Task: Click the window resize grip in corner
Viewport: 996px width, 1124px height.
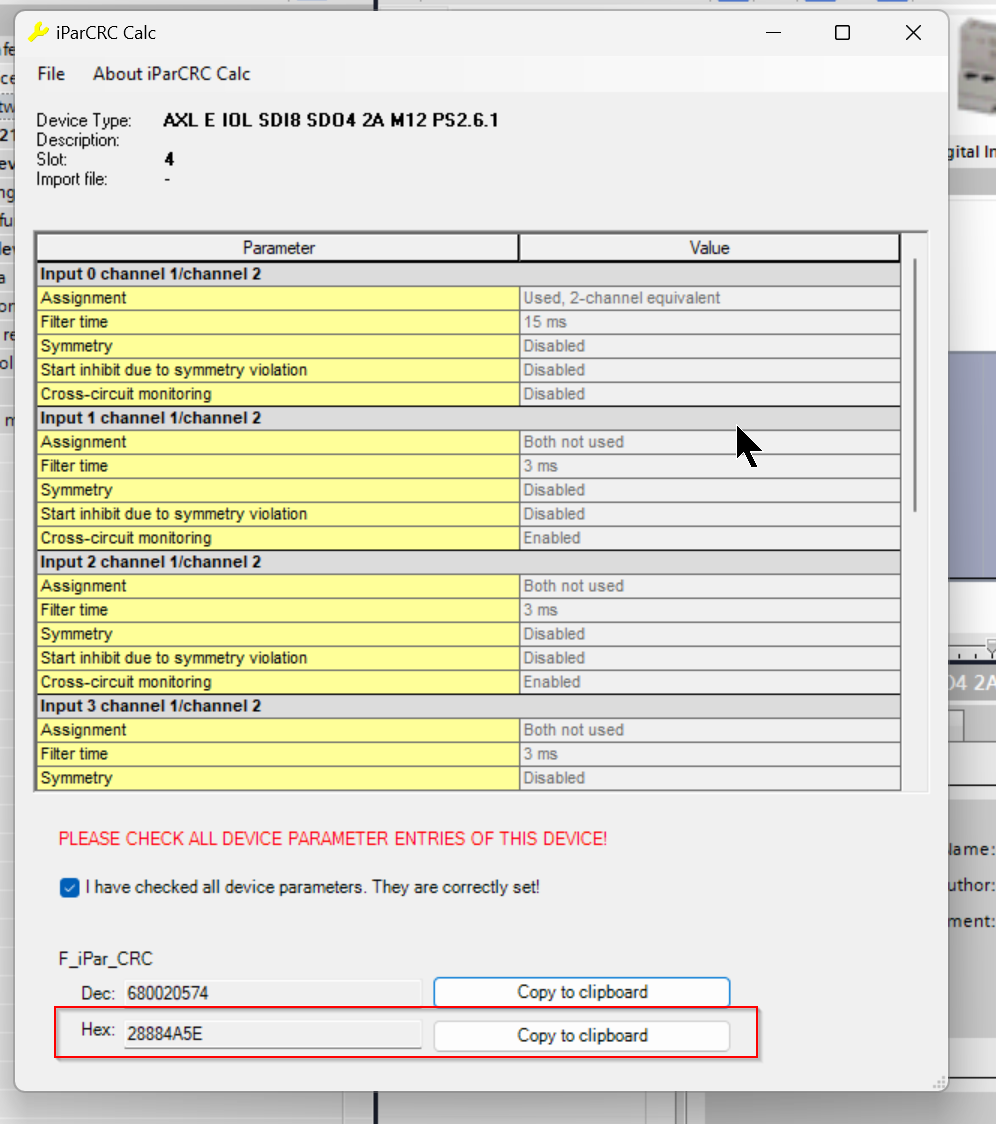Action: pos(939,1082)
